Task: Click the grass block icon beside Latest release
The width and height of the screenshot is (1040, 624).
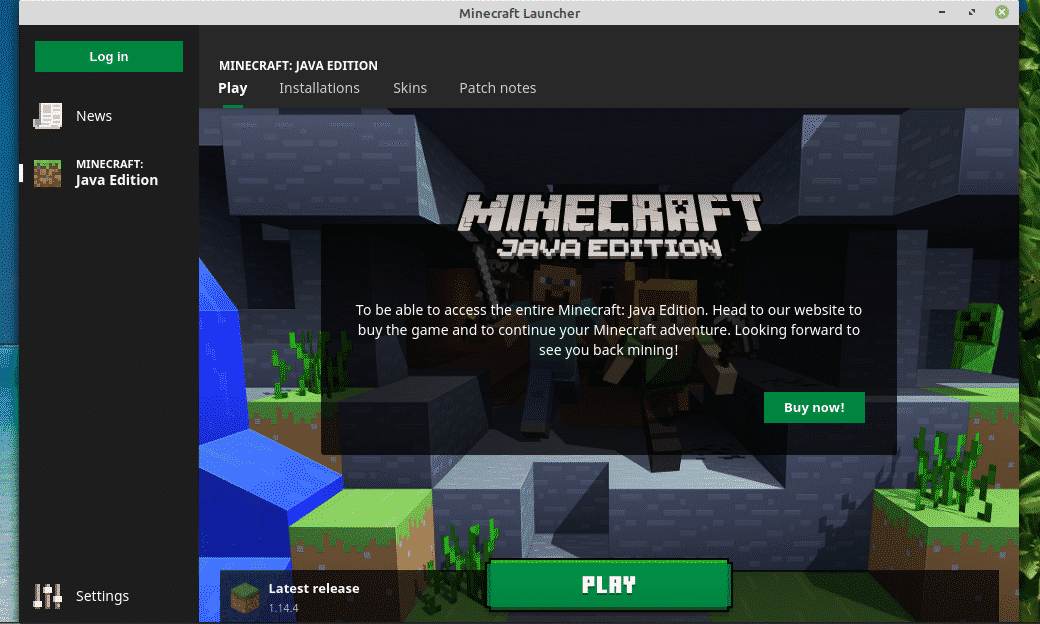Action: coord(244,597)
